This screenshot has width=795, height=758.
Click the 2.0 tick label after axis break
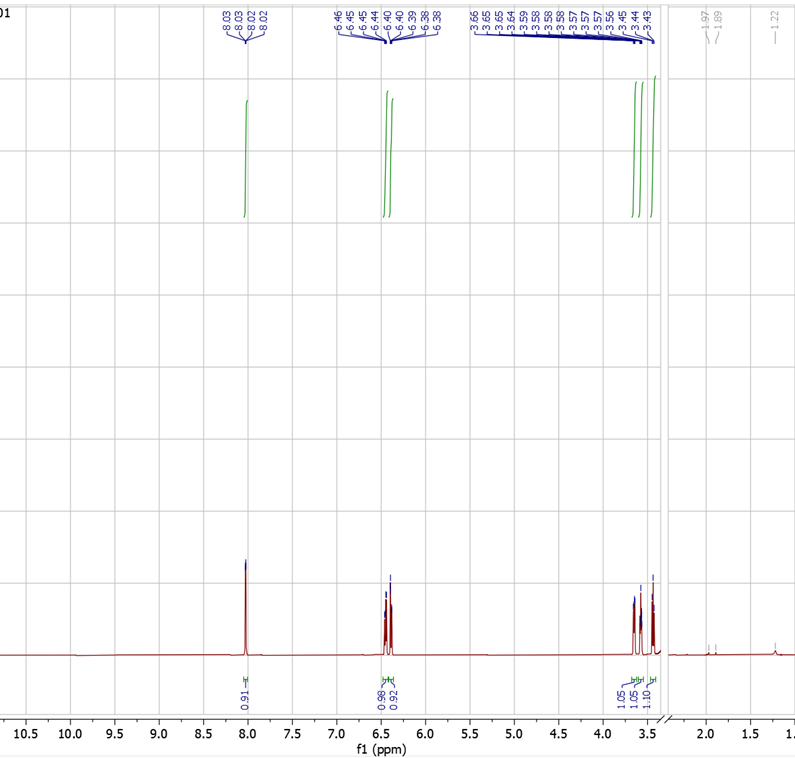coord(706,735)
